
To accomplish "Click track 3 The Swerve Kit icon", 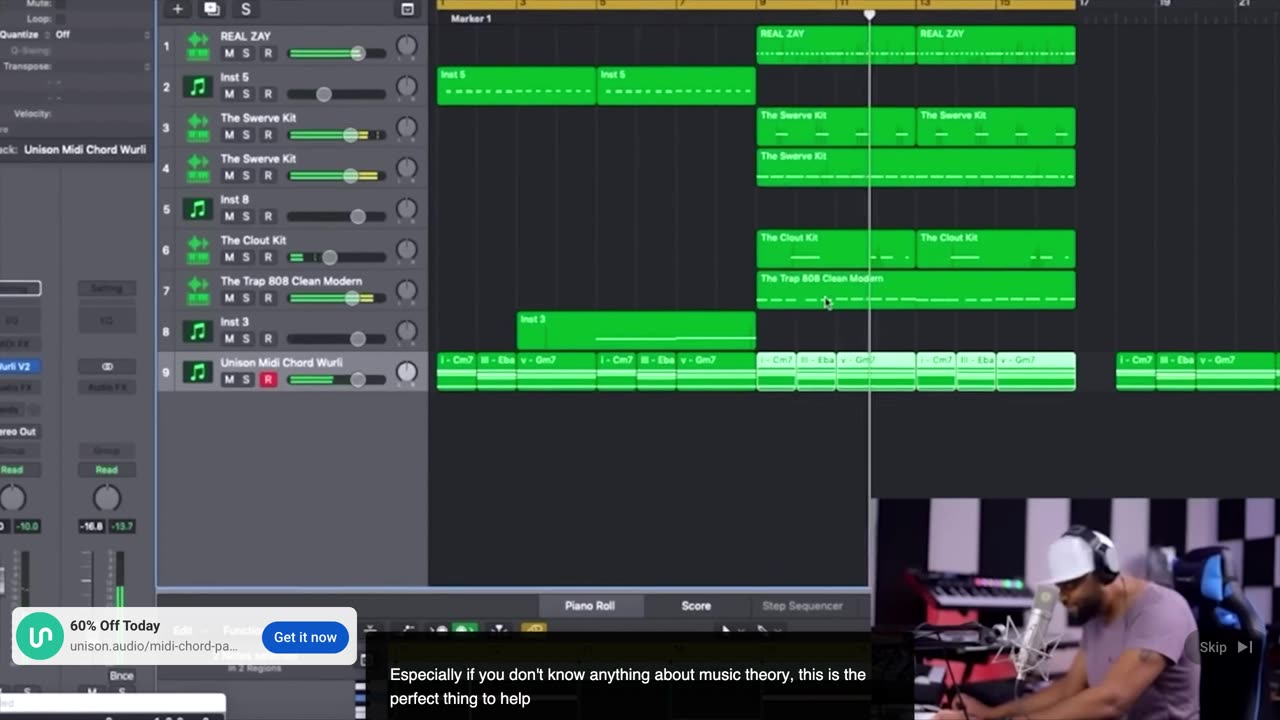I will [198, 128].
